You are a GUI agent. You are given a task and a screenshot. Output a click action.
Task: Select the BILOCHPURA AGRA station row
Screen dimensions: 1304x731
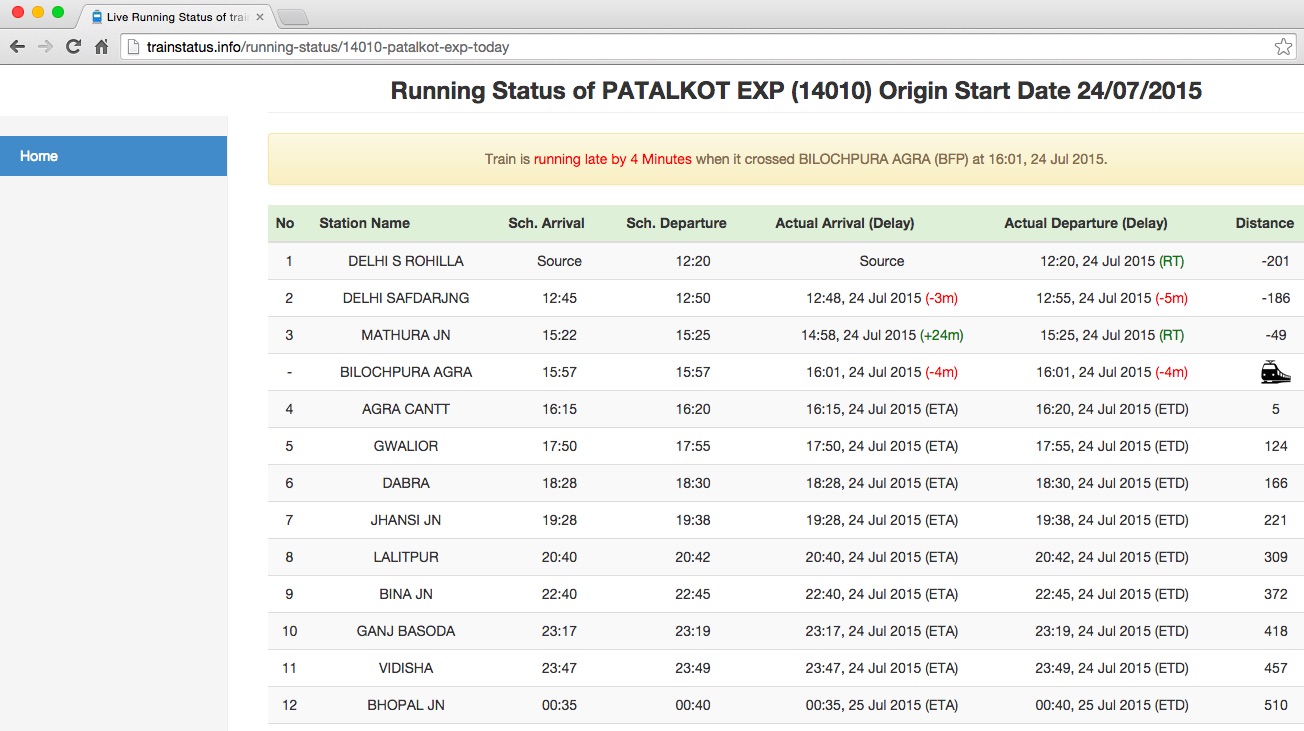click(x=405, y=372)
